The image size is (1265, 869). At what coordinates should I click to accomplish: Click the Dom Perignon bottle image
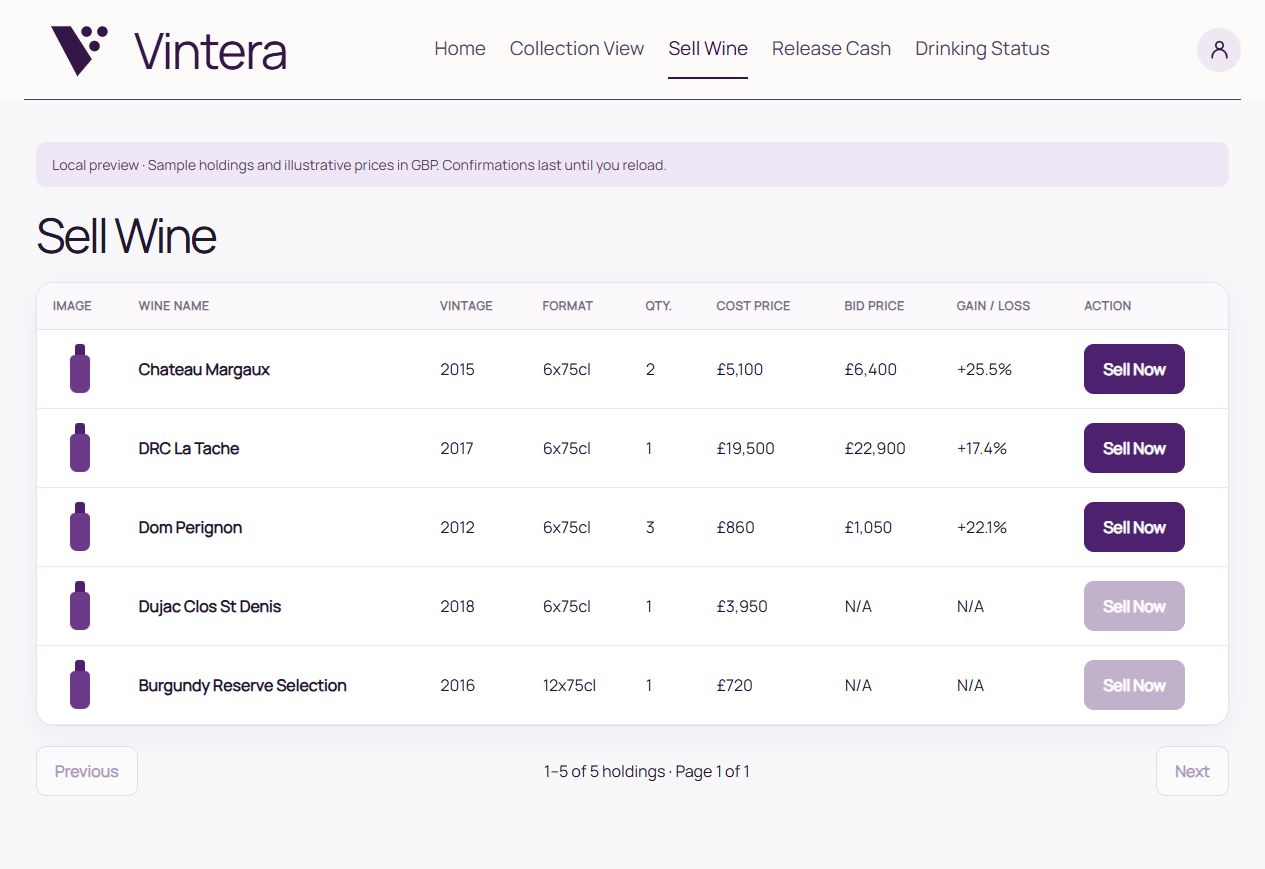80,527
